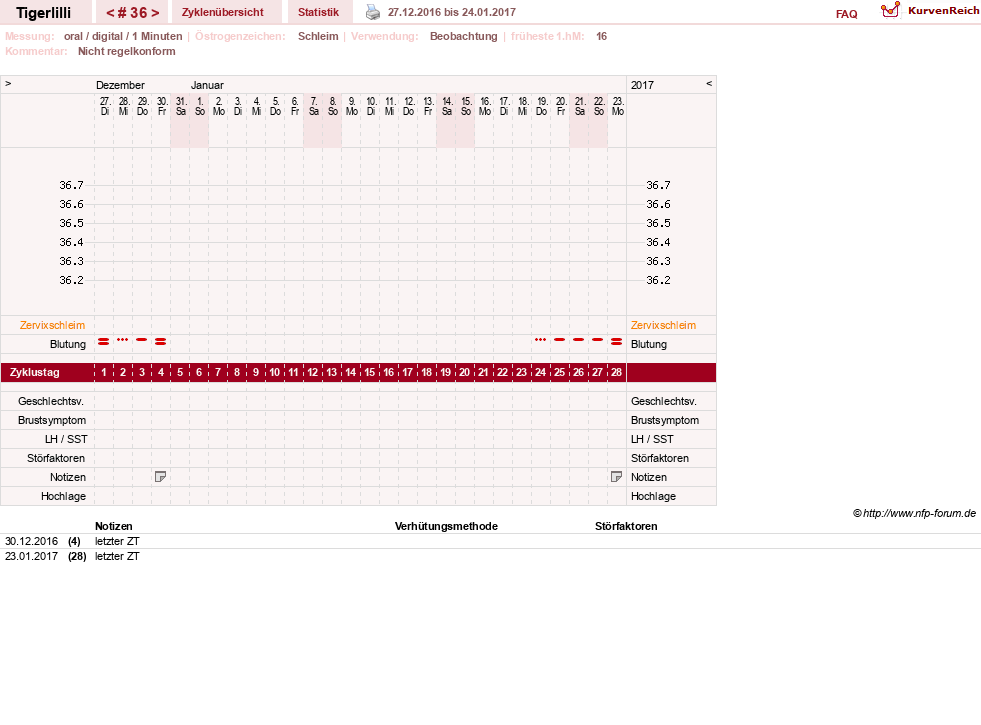This screenshot has height=725, width=981.
Task: Click the Januar month label
Action: coord(207,85)
